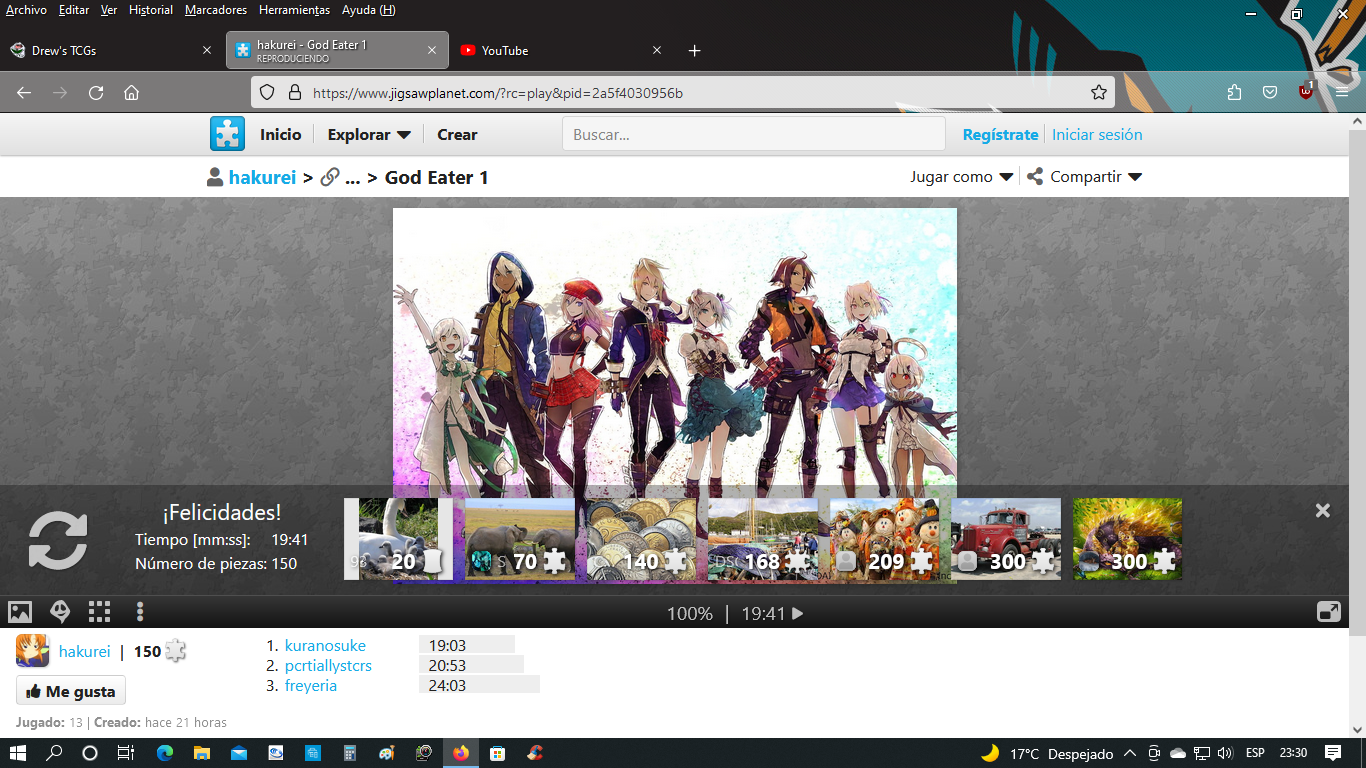The image size is (1366, 768).
Task: Expand the Explorar dropdown menu
Action: 369,135
